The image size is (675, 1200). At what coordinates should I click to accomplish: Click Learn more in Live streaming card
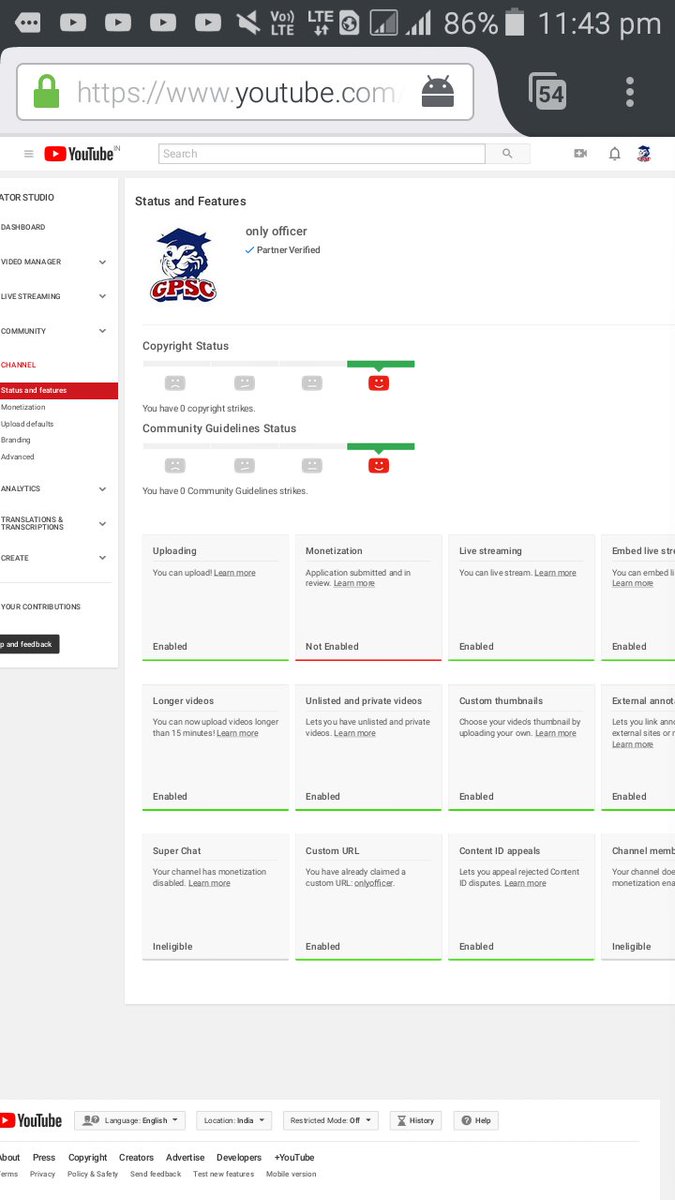click(555, 573)
